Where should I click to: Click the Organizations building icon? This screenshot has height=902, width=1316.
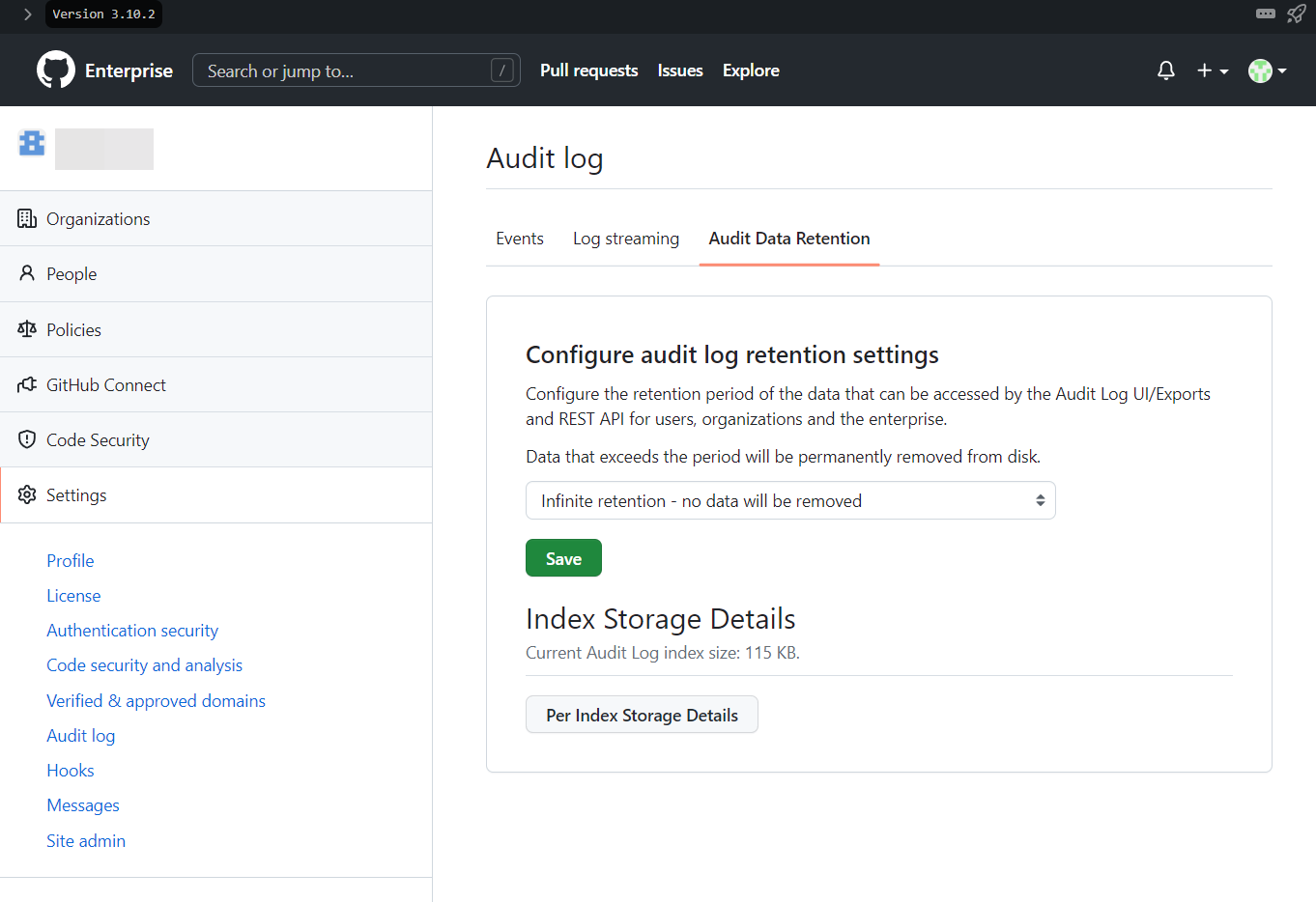pyautogui.click(x=27, y=219)
